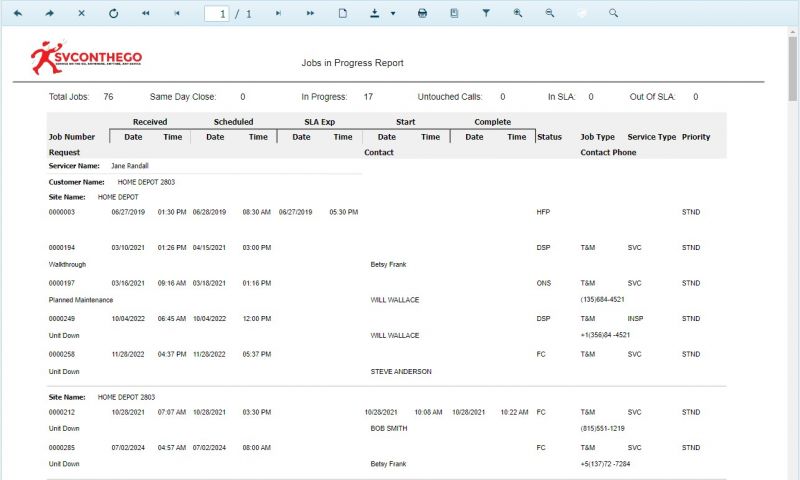Screen dimensions: 800x480
Task: Select job number 0000249
Action: tap(62, 319)
